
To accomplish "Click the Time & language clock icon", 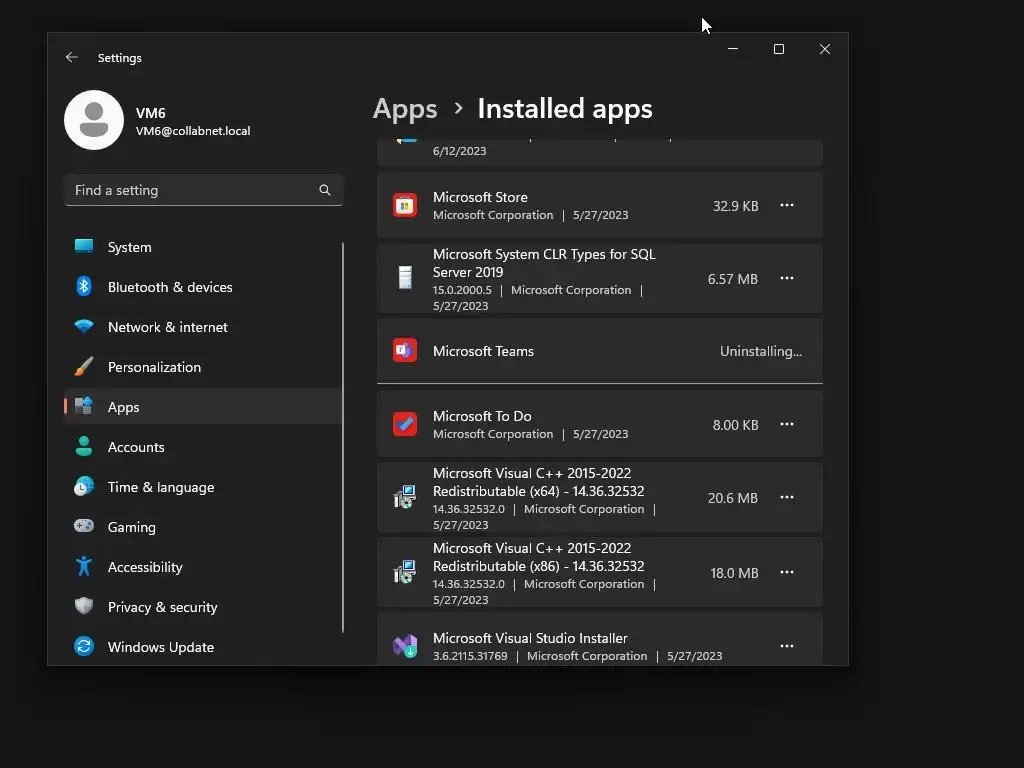I will click(84, 487).
